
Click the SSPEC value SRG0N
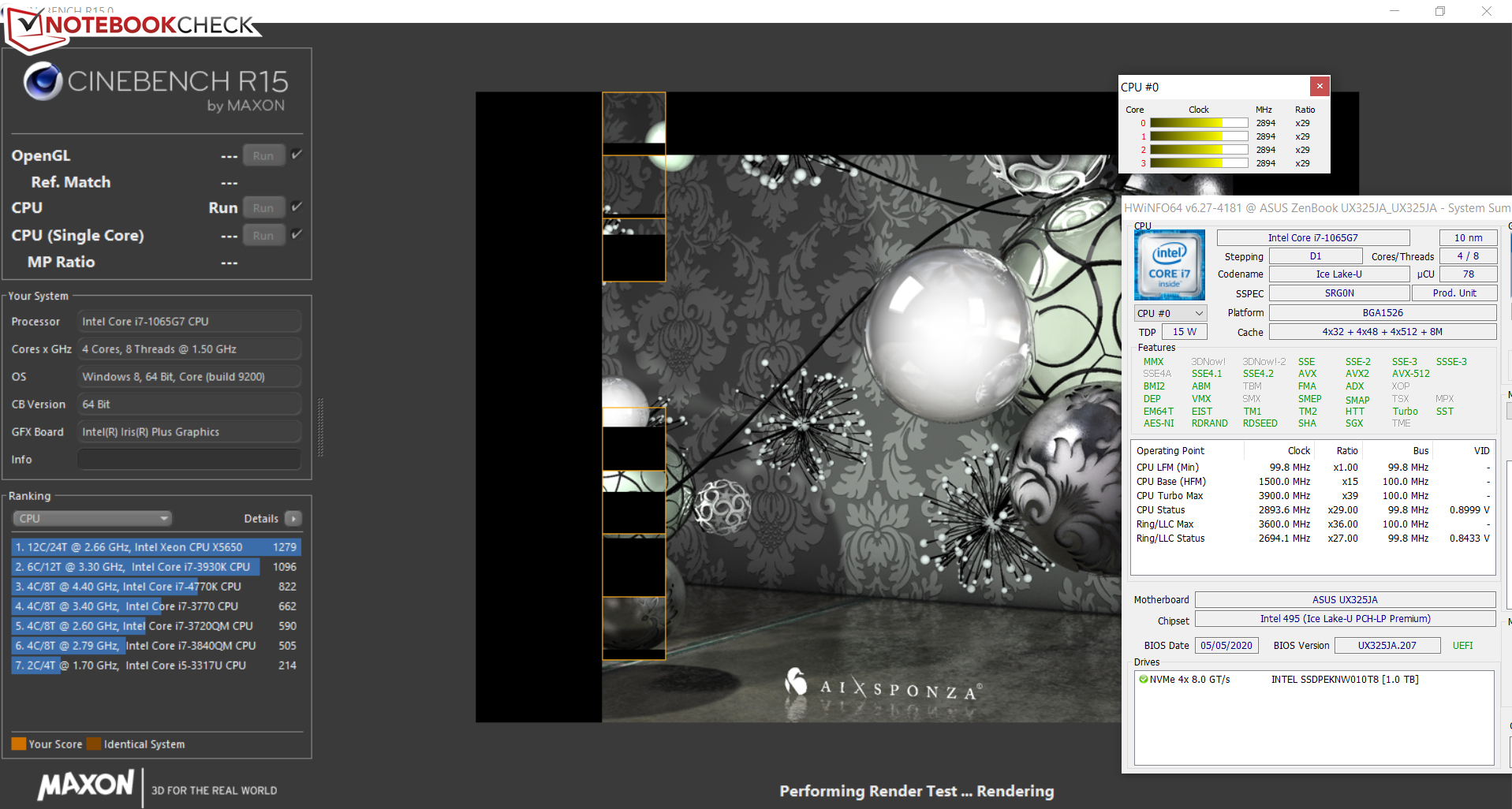1339,293
